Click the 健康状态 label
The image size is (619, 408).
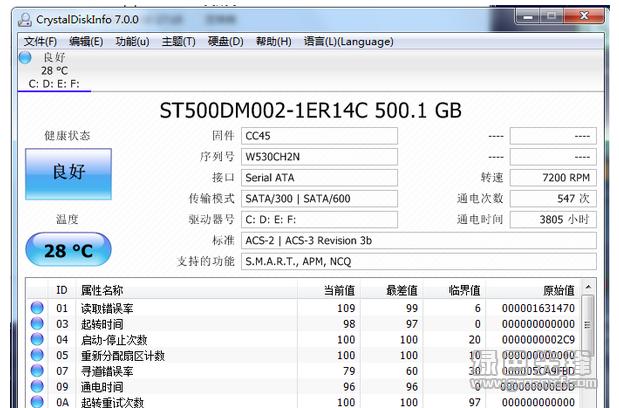(67, 136)
